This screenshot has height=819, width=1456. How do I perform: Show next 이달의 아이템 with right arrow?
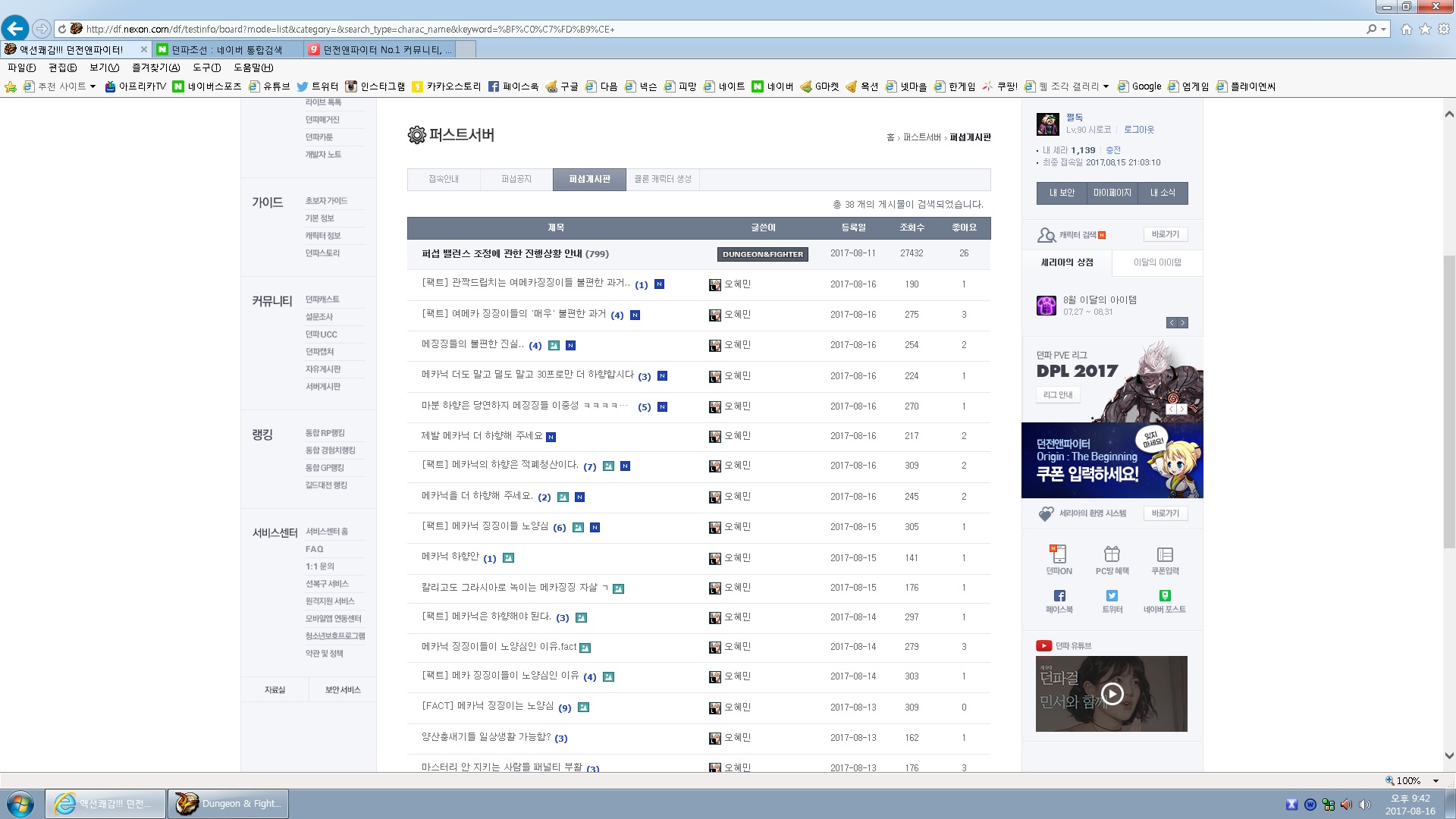pyautogui.click(x=1183, y=323)
